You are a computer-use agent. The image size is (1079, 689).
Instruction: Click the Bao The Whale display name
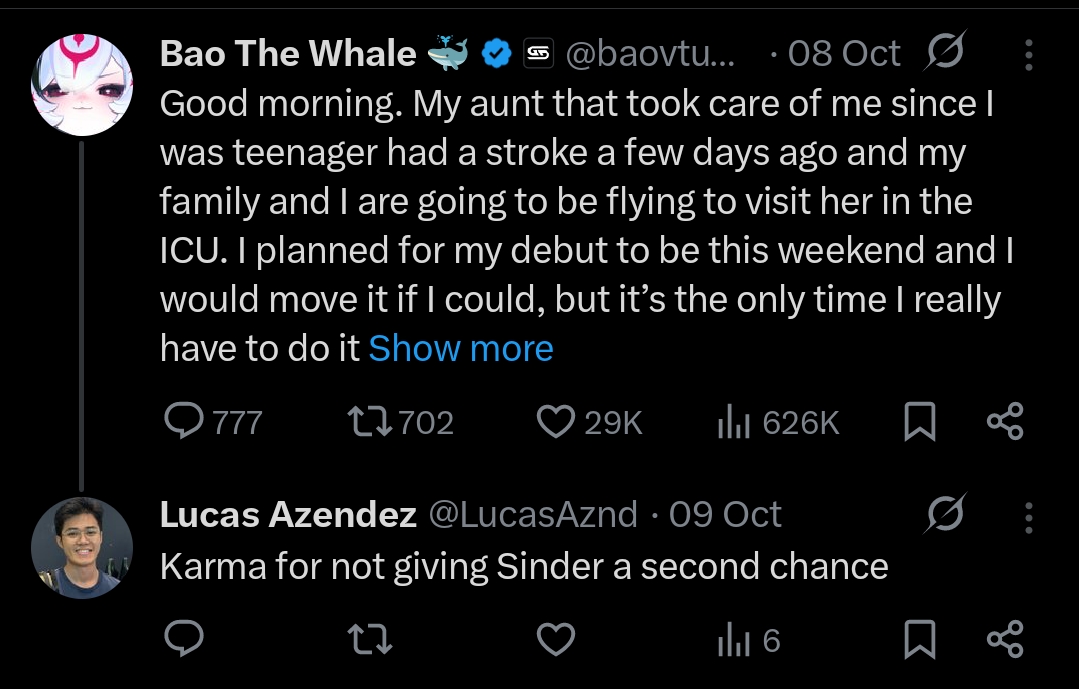click(x=288, y=53)
